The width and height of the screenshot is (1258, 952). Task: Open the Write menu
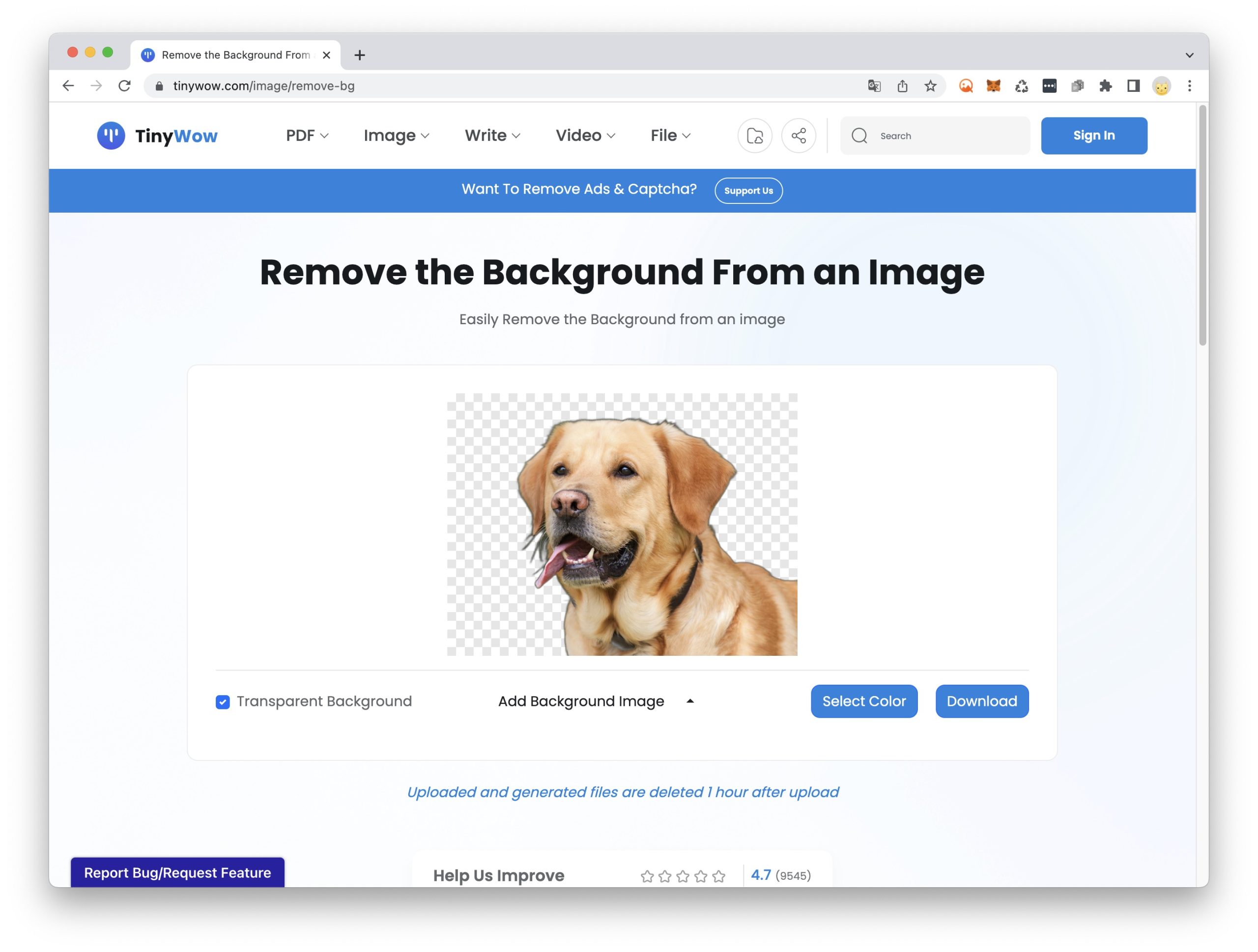click(492, 135)
